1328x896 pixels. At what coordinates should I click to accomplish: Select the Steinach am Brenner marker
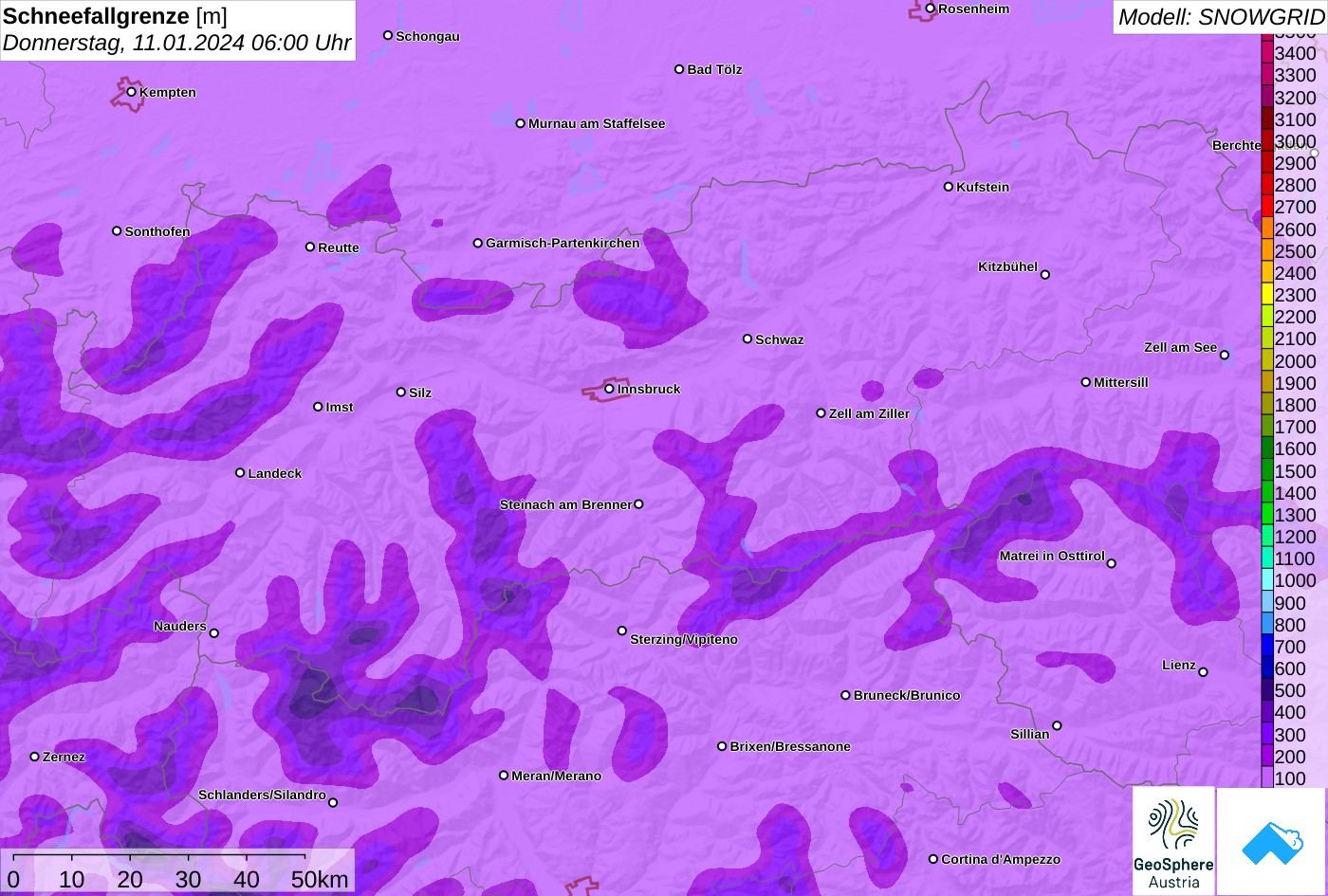(638, 504)
